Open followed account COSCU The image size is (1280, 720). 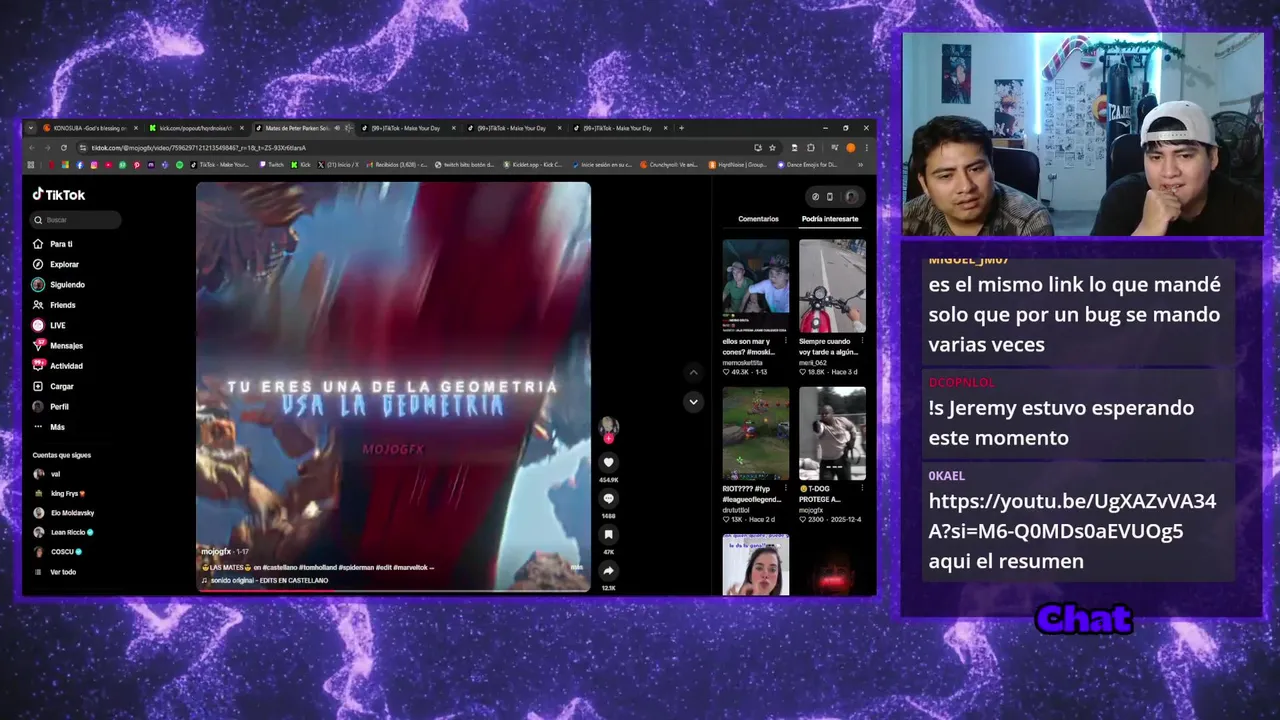pyautogui.click(x=58, y=552)
